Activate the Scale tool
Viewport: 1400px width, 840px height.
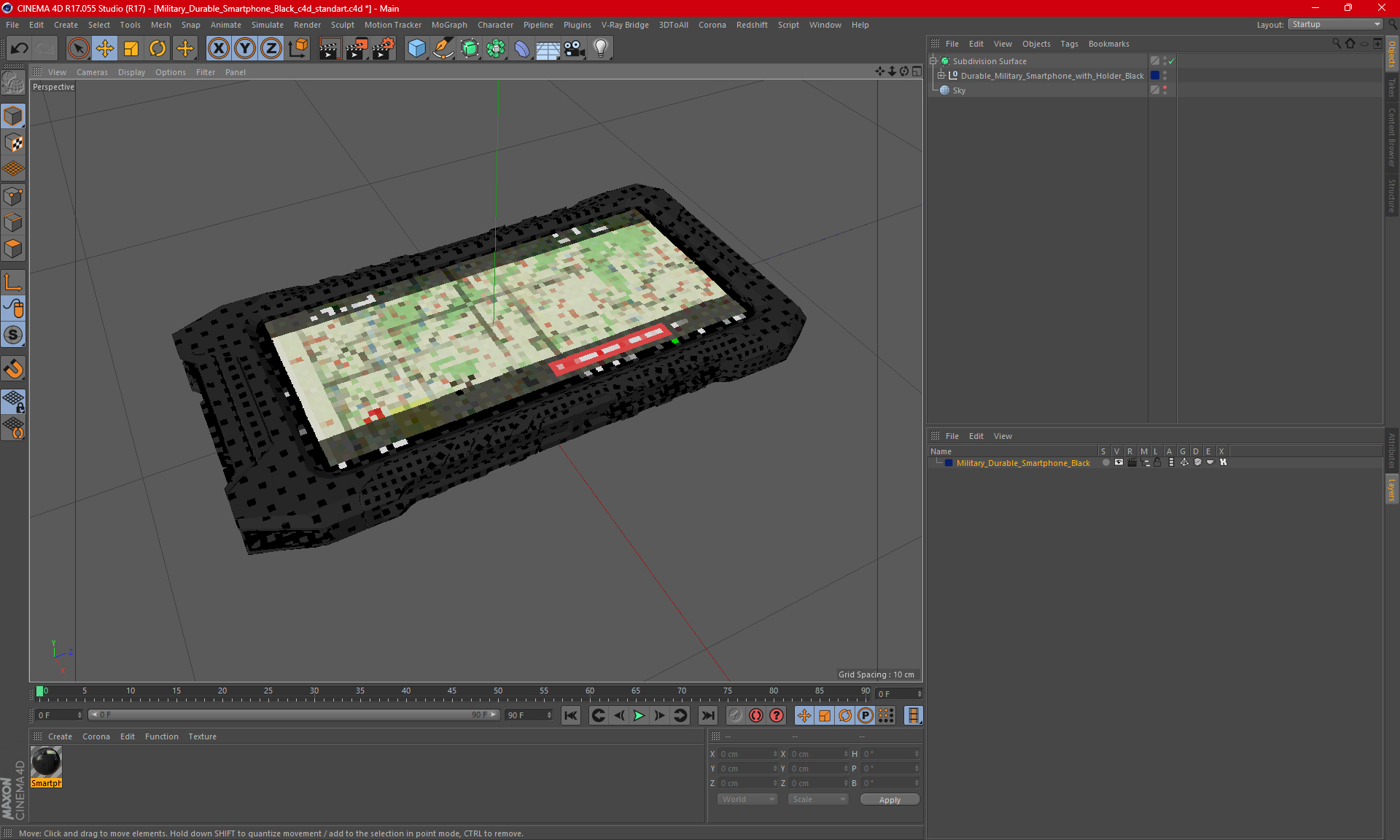tap(131, 49)
